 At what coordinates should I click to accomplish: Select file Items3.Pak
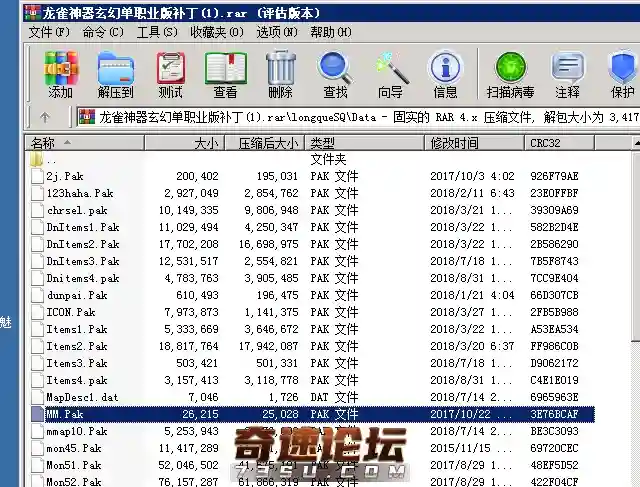[x=77, y=363]
